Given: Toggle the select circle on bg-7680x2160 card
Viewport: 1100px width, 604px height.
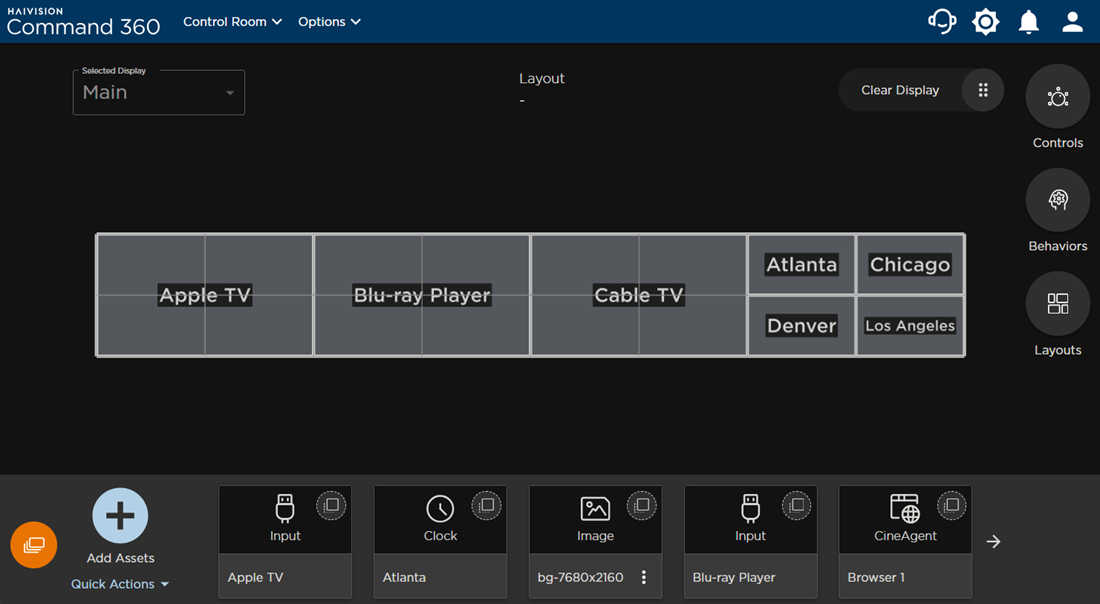Looking at the screenshot, I should point(641,505).
